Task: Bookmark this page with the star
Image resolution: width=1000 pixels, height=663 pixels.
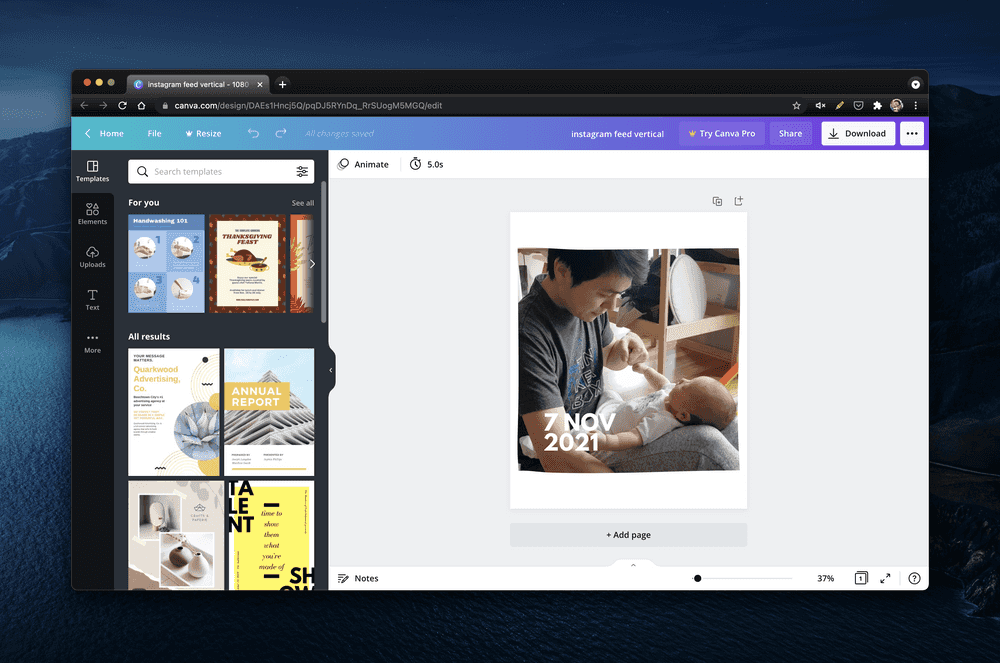Action: 797,105
